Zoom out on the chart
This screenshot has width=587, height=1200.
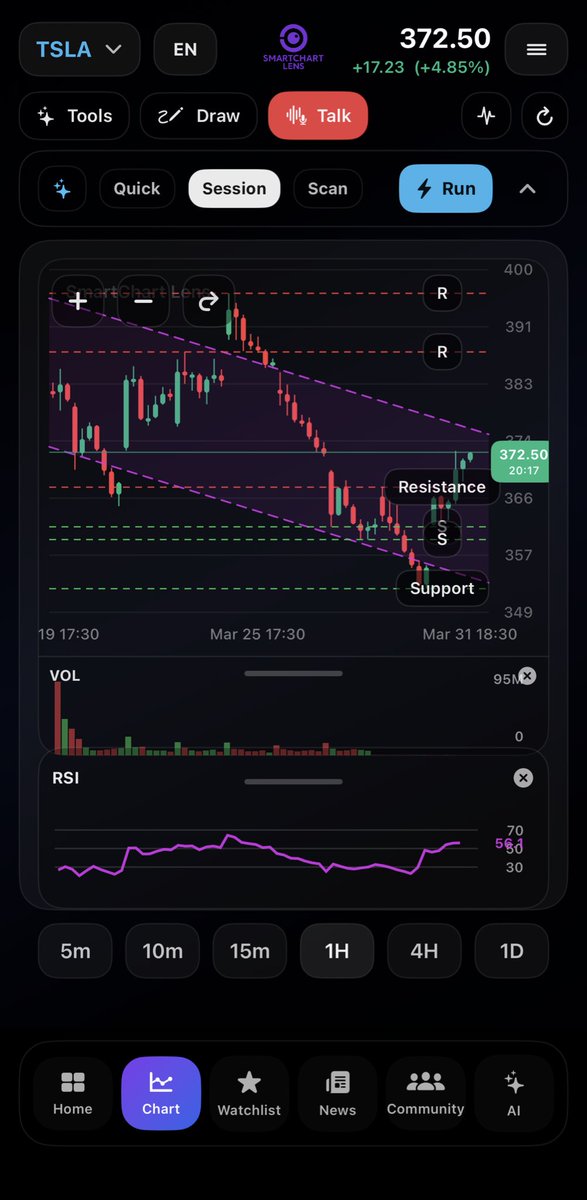click(143, 301)
